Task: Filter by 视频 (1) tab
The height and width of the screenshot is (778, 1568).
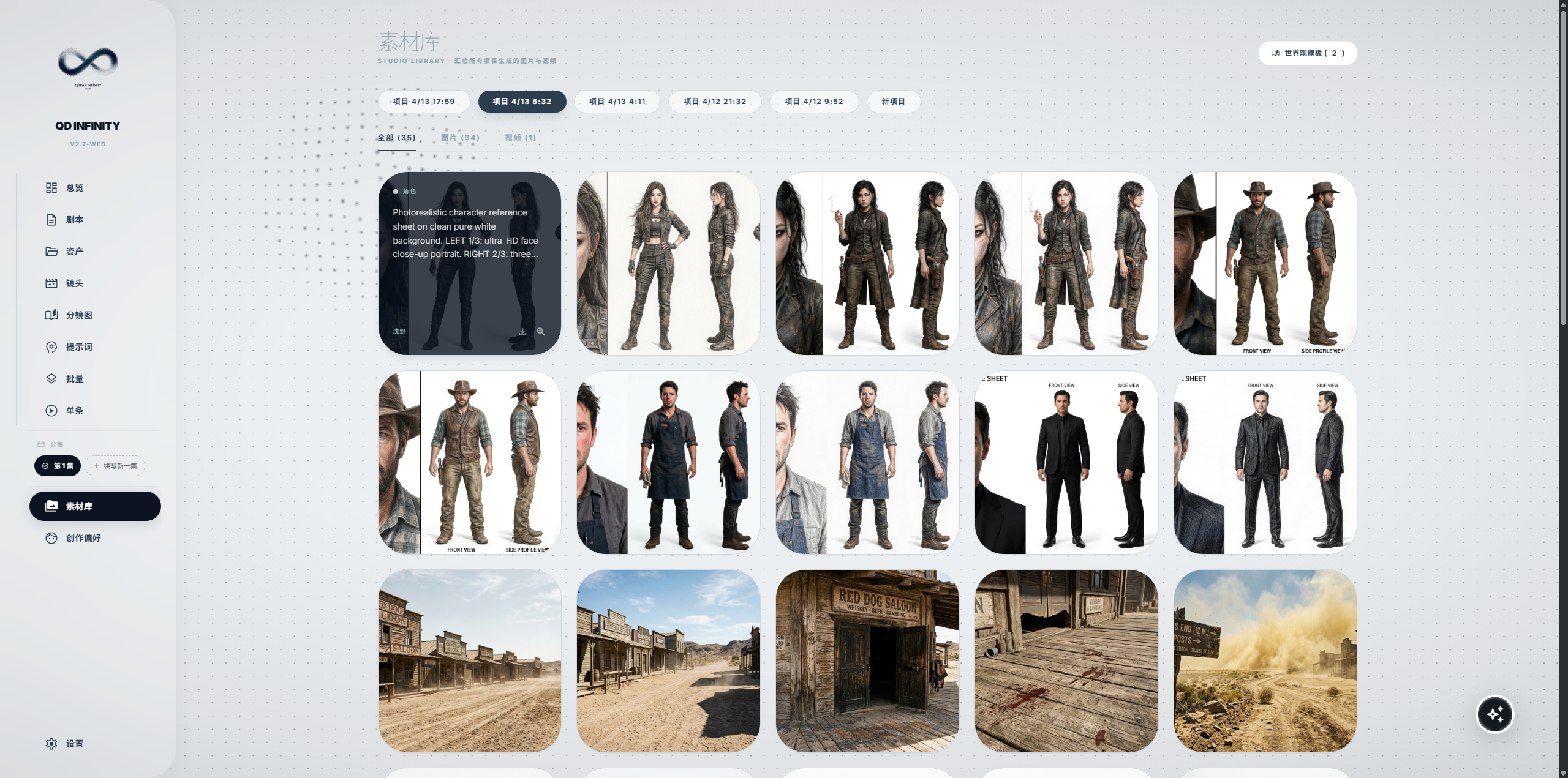Action: [520, 138]
